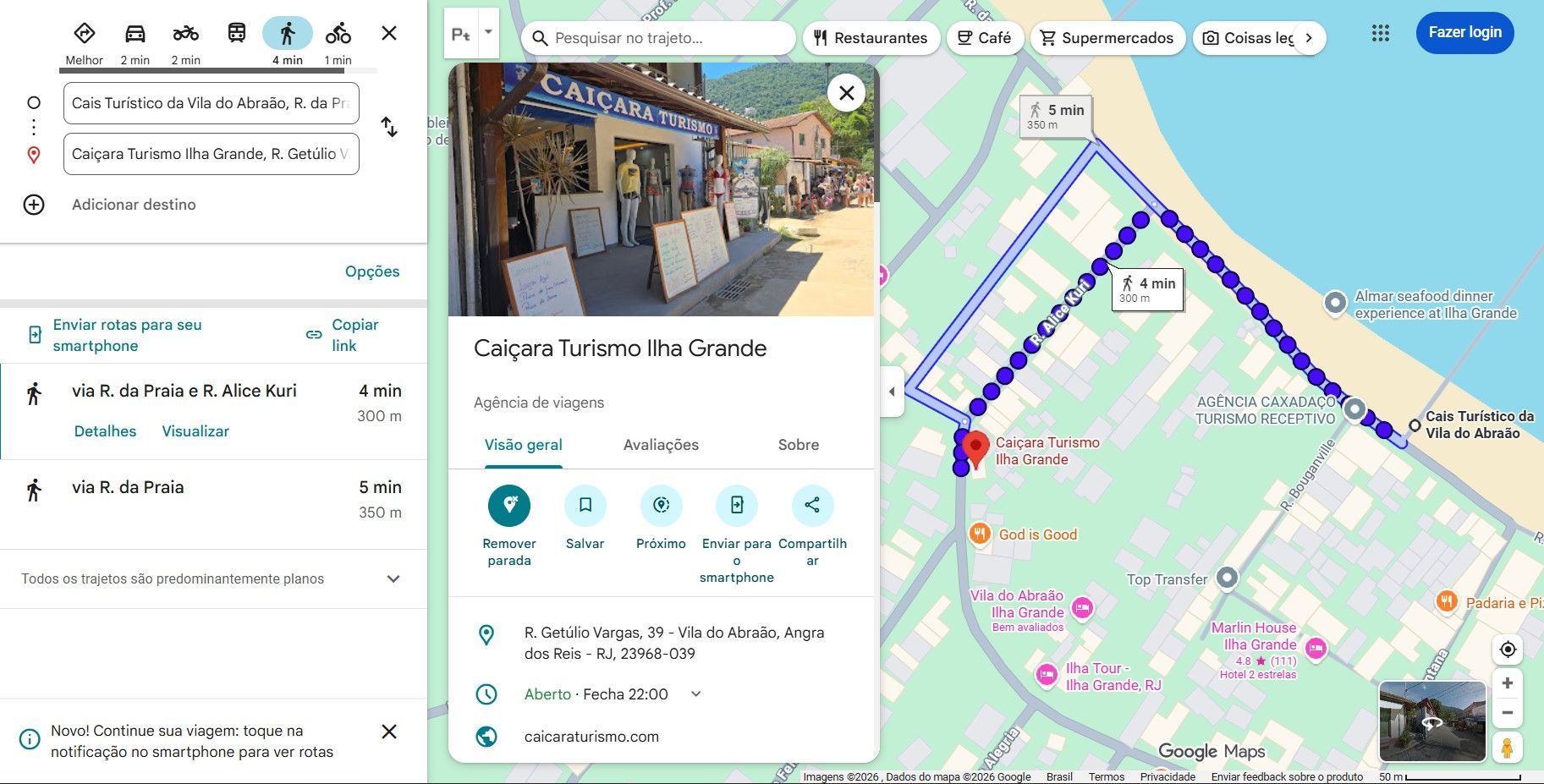Close the directions panel
The height and width of the screenshot is (784, 1544).
(x=389, y=33)
